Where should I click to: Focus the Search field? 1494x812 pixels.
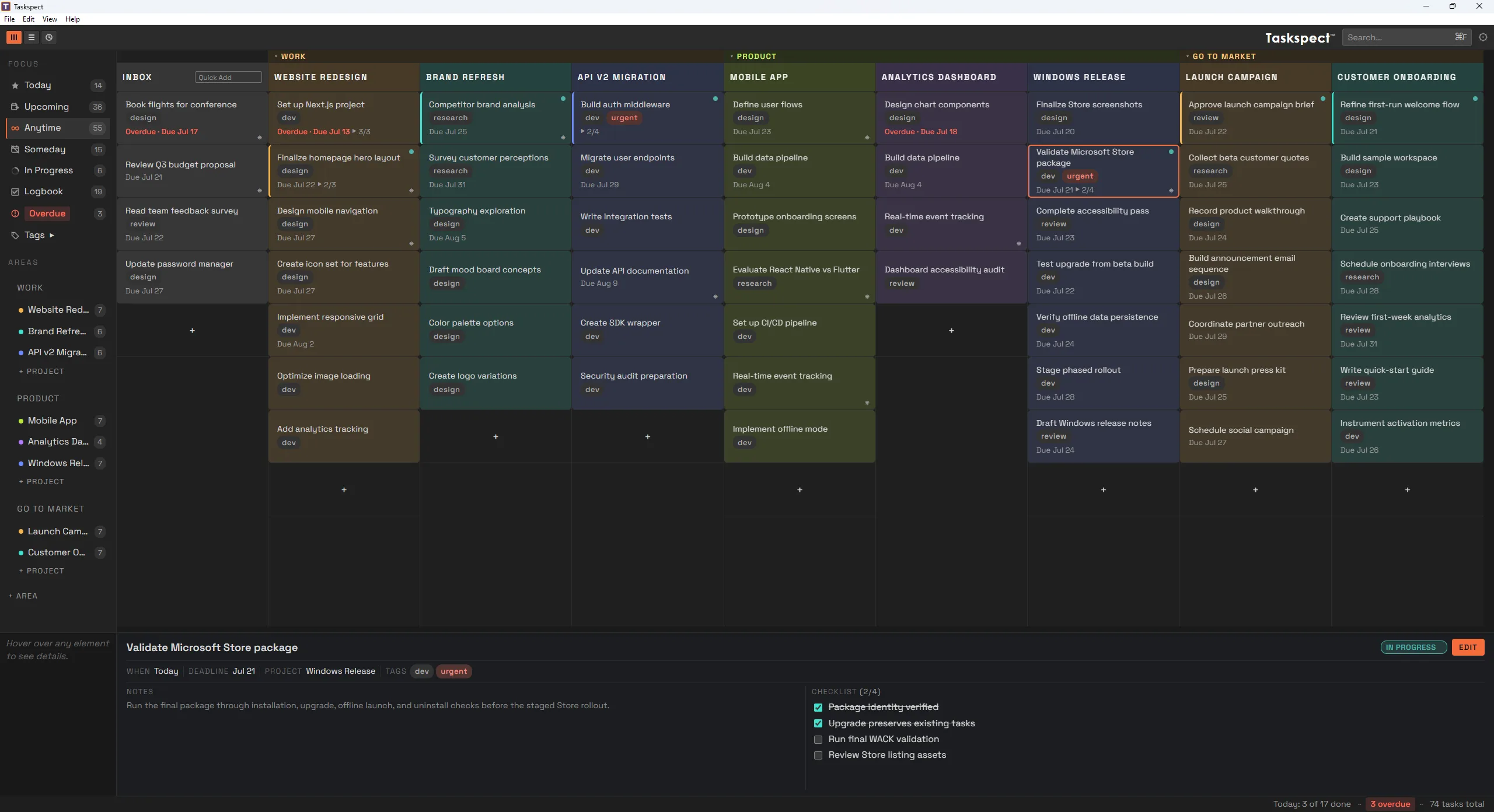pyautogui.click(x=1406, y=37)
